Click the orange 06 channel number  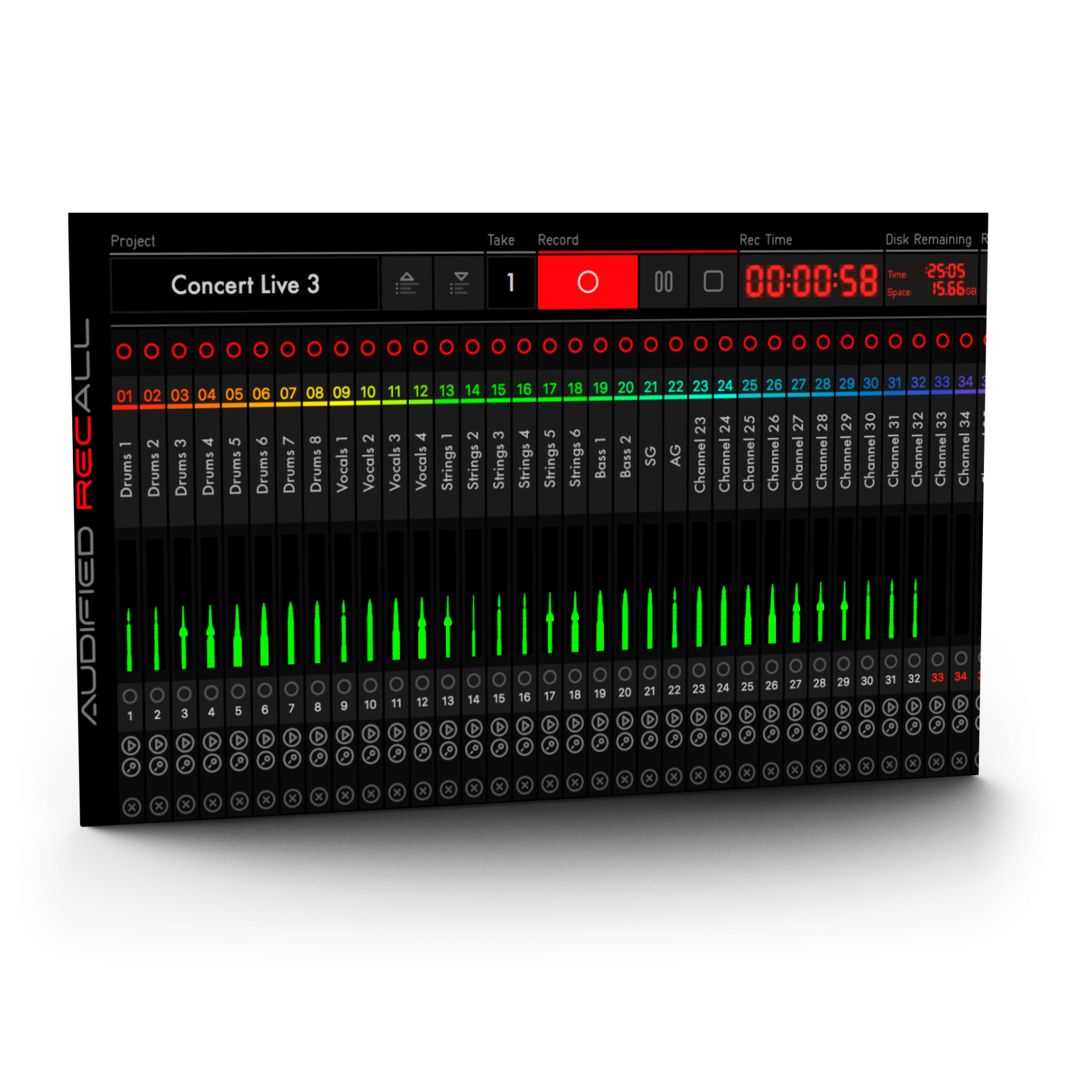[261, 394]
